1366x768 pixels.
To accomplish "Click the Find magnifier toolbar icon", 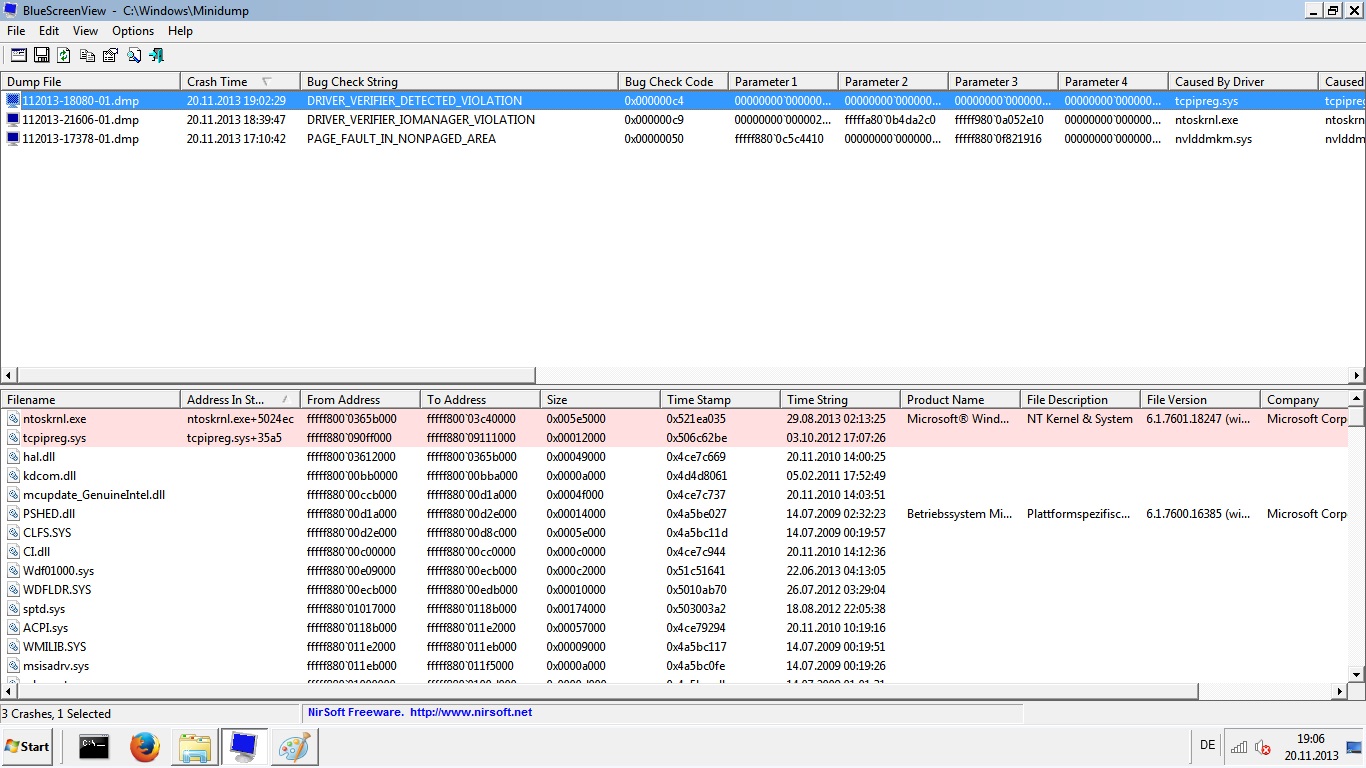I will pos(134,55).
